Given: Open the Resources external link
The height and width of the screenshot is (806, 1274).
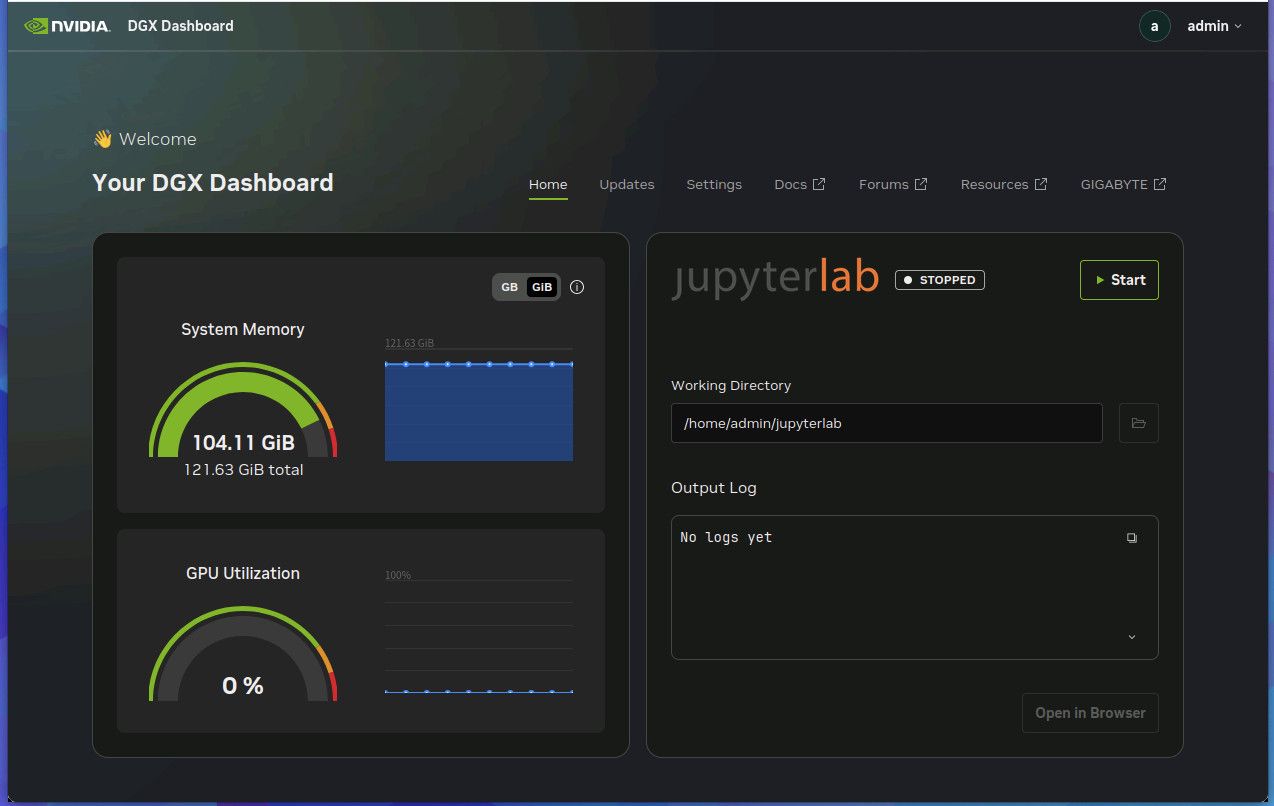Looking at the screenshot, I should 1004,184.
